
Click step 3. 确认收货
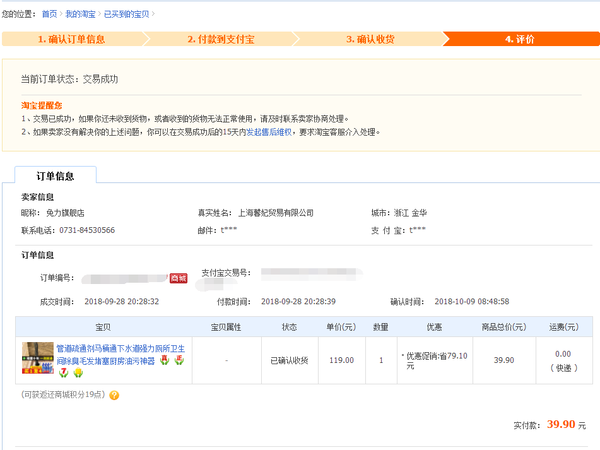click(370, 39)
